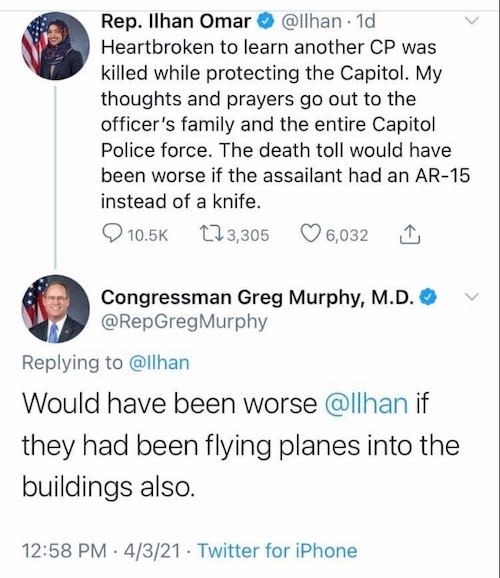Open Ilhan Omar's tweet text about Capitol Police

(x=285, y=125)
